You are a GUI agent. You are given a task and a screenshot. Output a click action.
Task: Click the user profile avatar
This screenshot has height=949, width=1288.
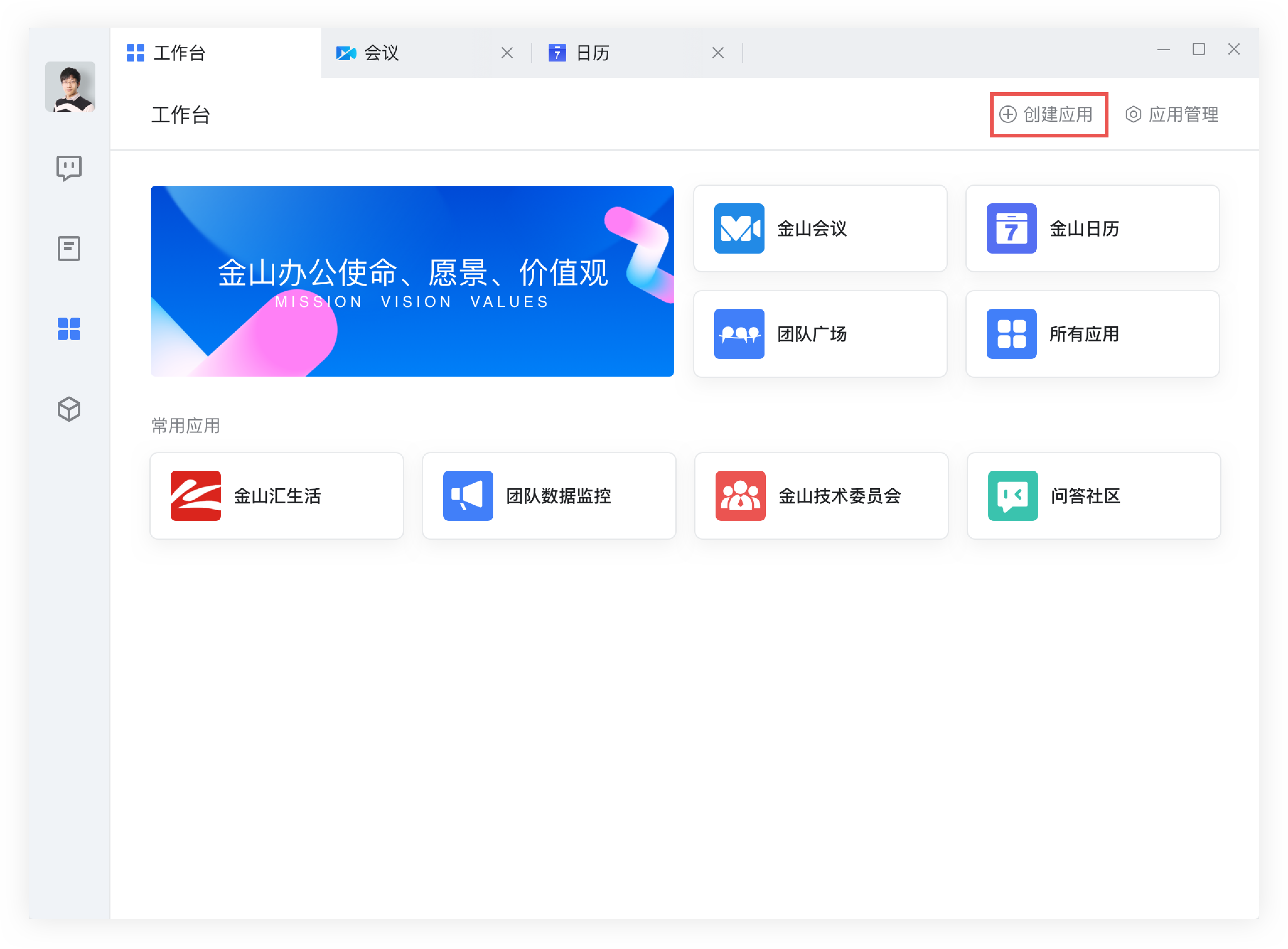coord(70,87)
